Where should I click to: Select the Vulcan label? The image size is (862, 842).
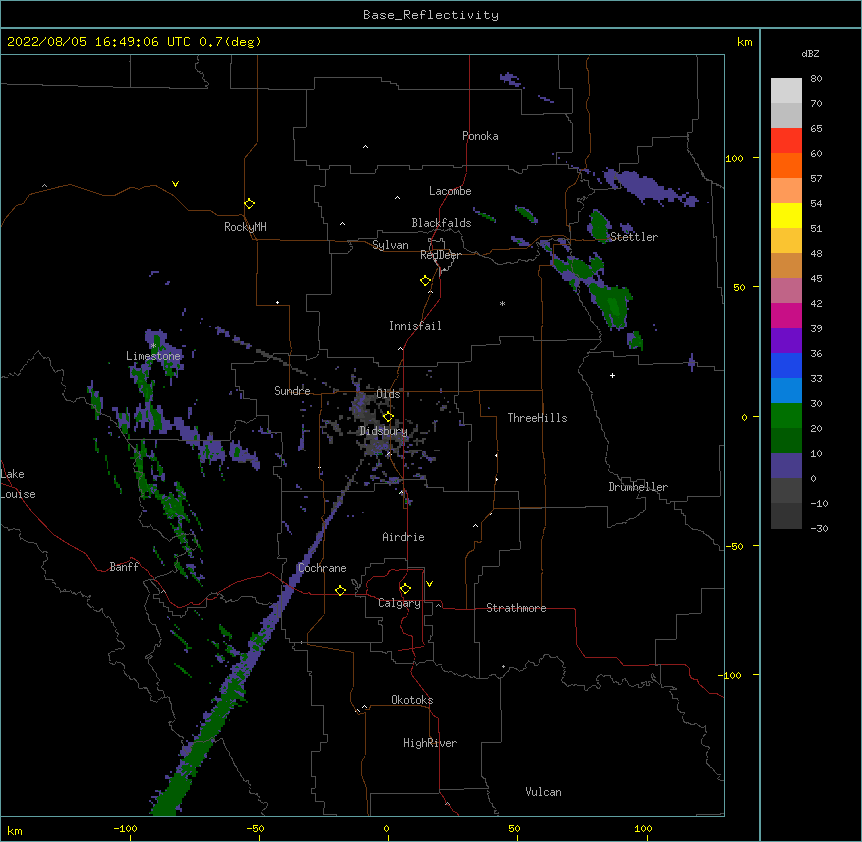click(543, 792)
